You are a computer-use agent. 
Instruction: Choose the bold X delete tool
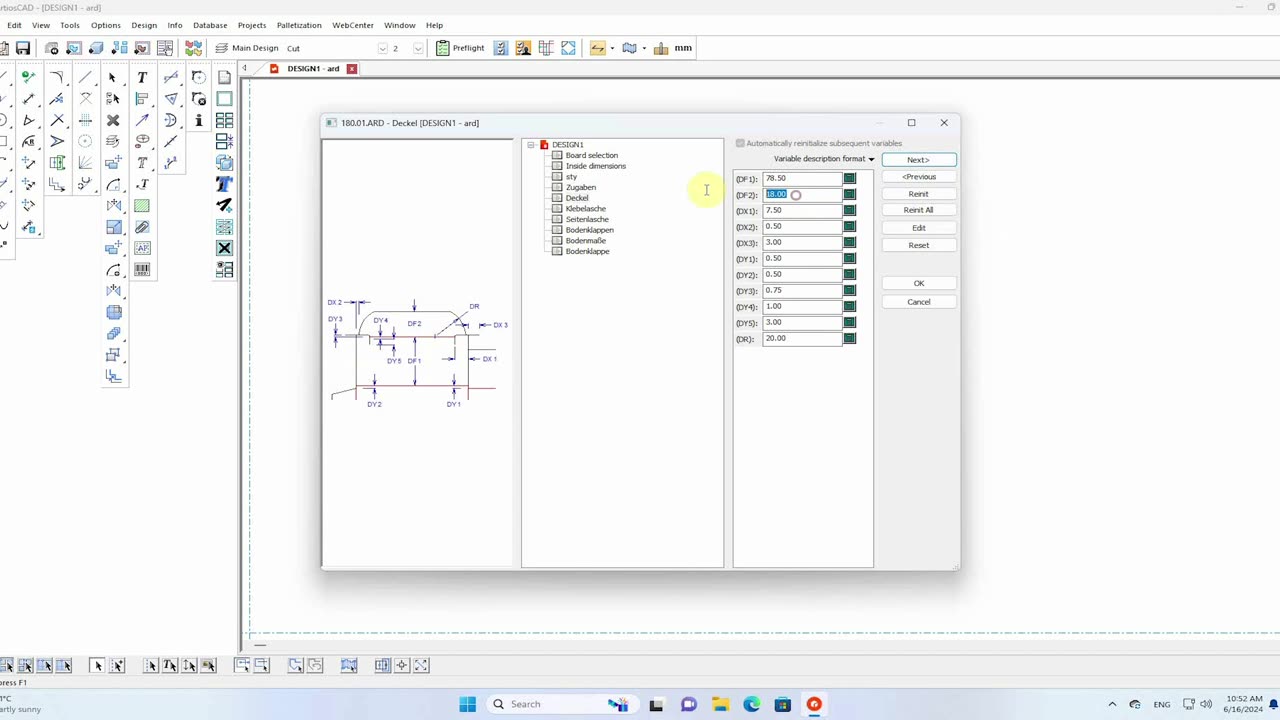tap(113, 120)
